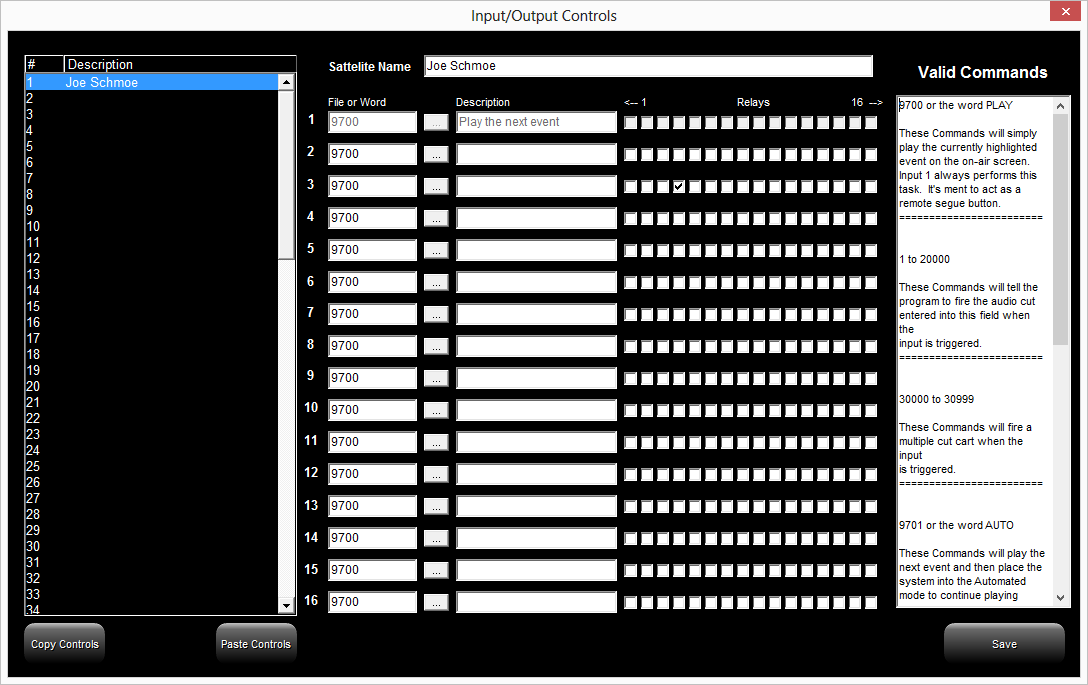Check relay 1 checkbox on input 12

630,474
